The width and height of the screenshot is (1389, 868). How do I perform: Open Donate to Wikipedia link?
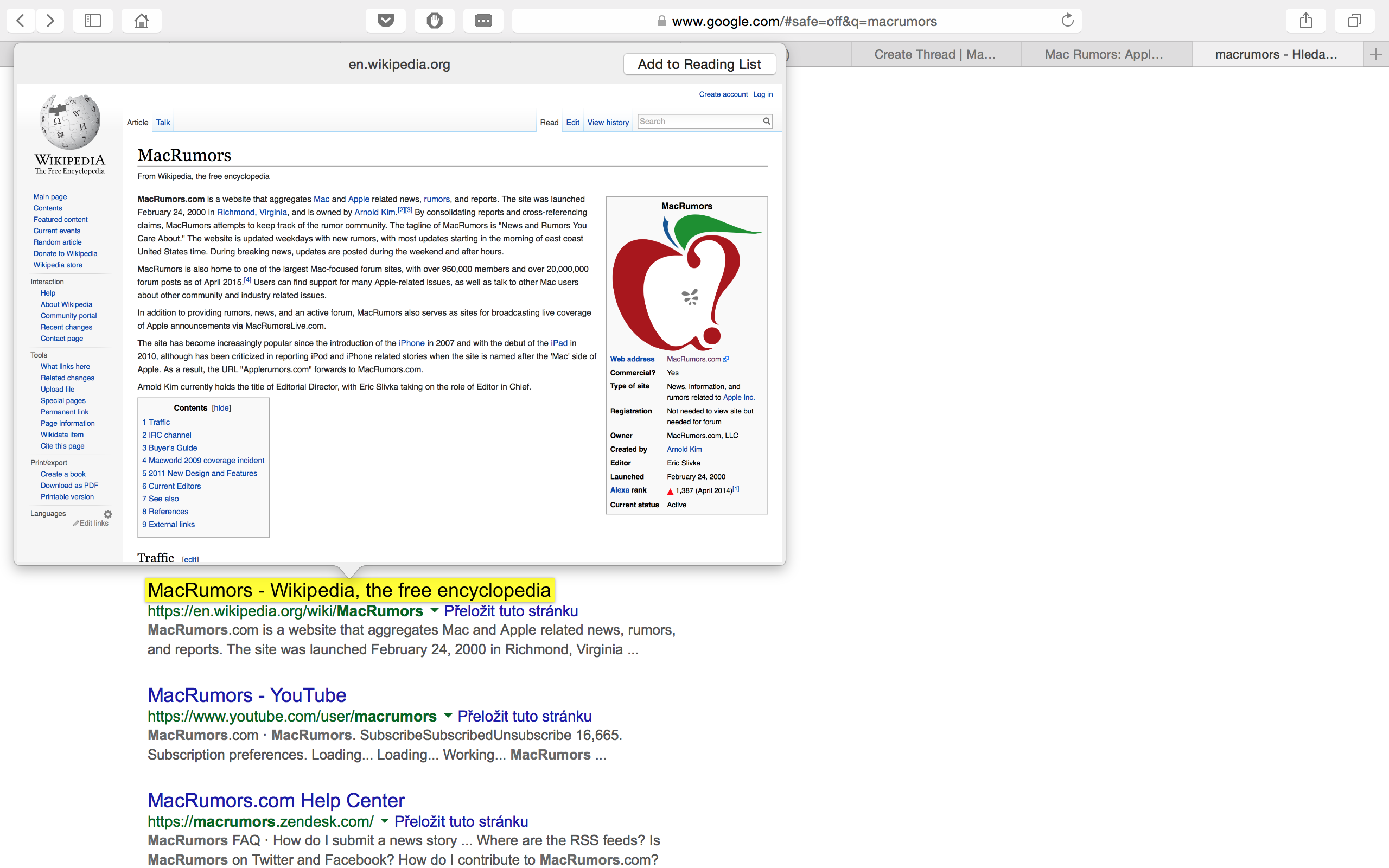tap(66, 254)
